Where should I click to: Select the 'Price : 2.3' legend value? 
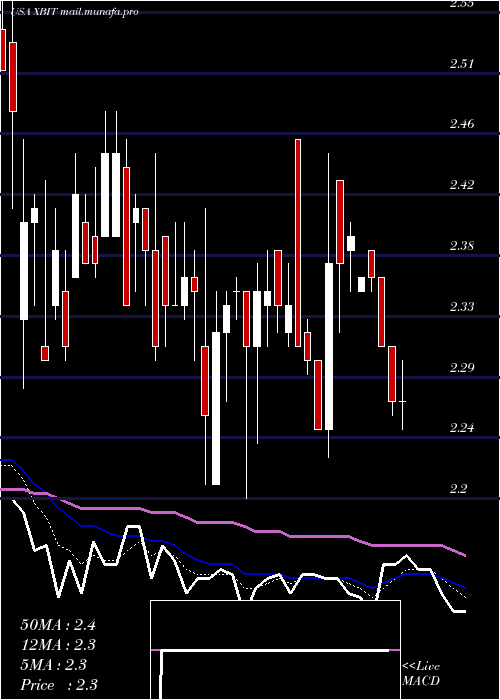pyautogui.click(x=59, y=685)
